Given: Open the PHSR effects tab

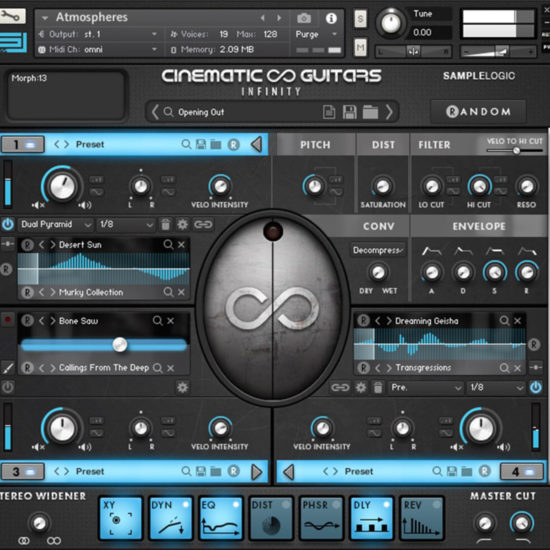Looking at the screenshot, I should click(321, 518).
